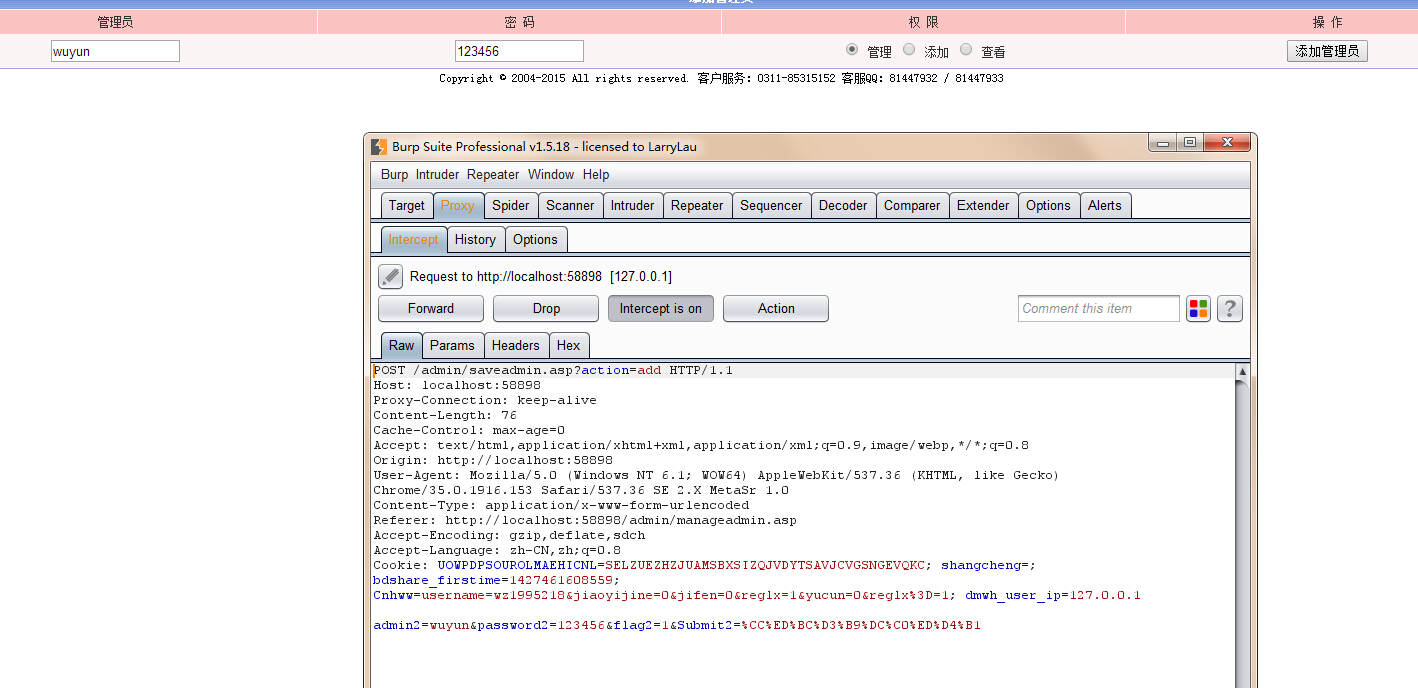The image size is (1418, 688).
Task: Toggle the Intercept is on button
Action: point(661,309)
